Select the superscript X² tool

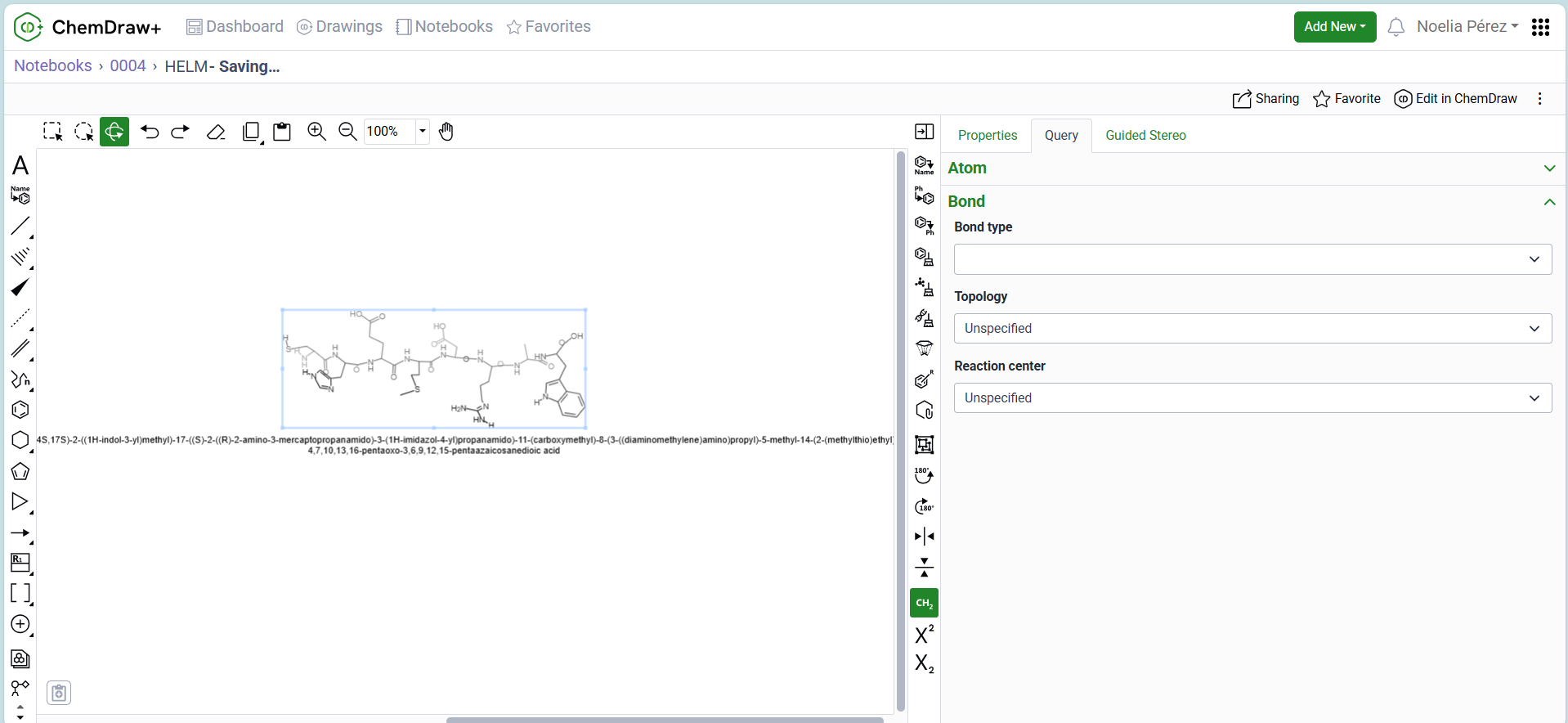pyautogui.click(x=924, y=634)
